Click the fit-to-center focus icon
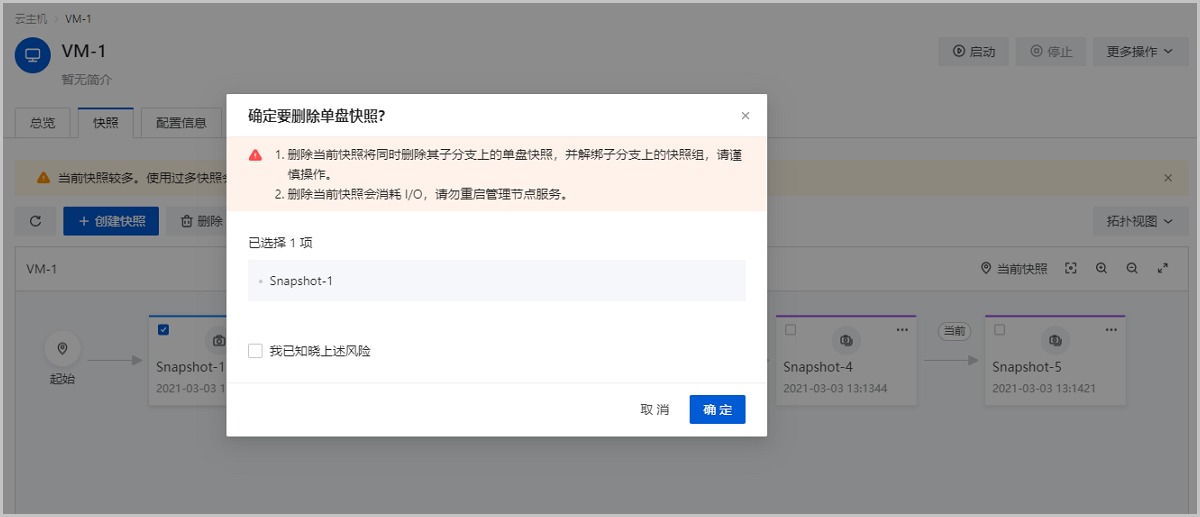 [1071, 269]
